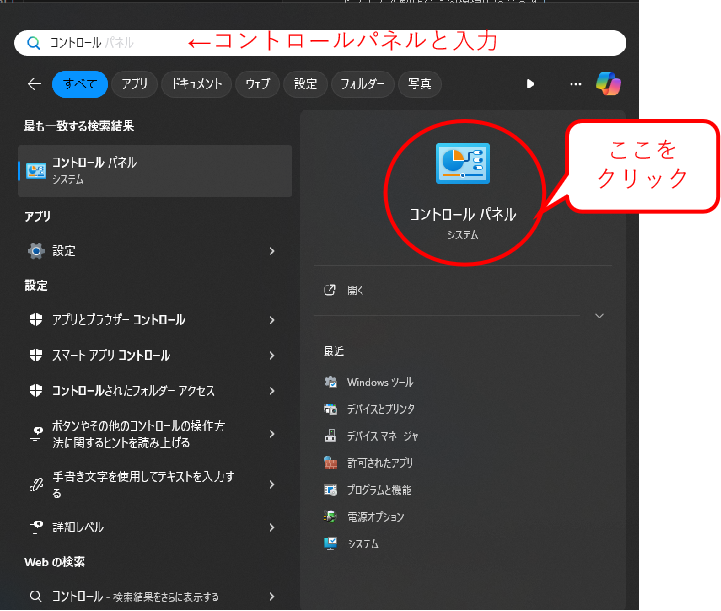Image resolution: width=721 pixels, height=611 pixels.
Task: Click shield icon beside アプリとブラウザー コントロール
Action: pyautogui.click(x=36, y=320)
